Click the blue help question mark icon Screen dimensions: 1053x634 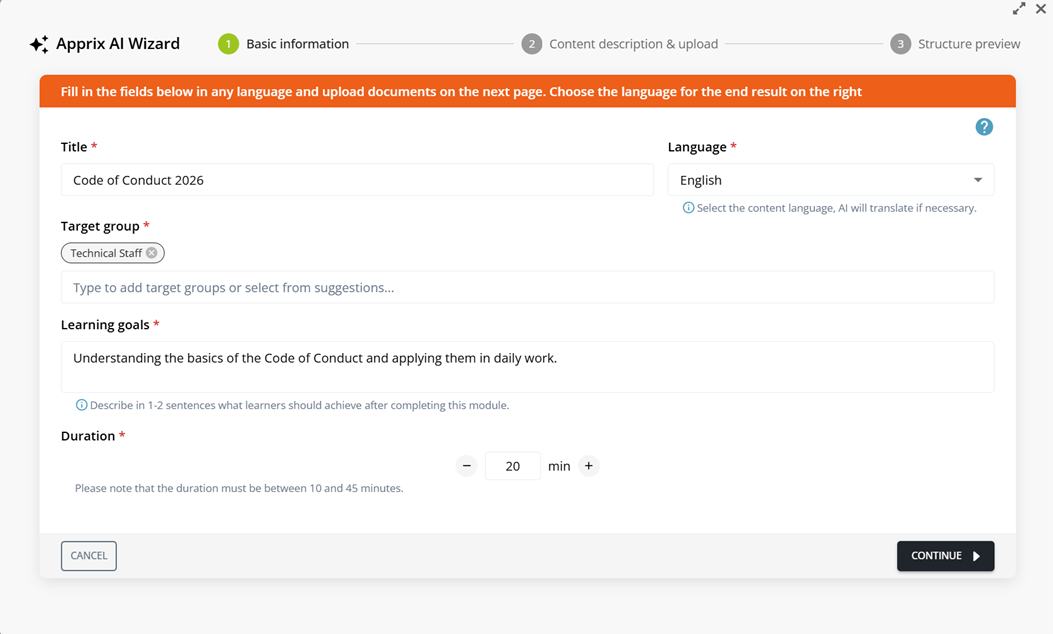(984, 127)
